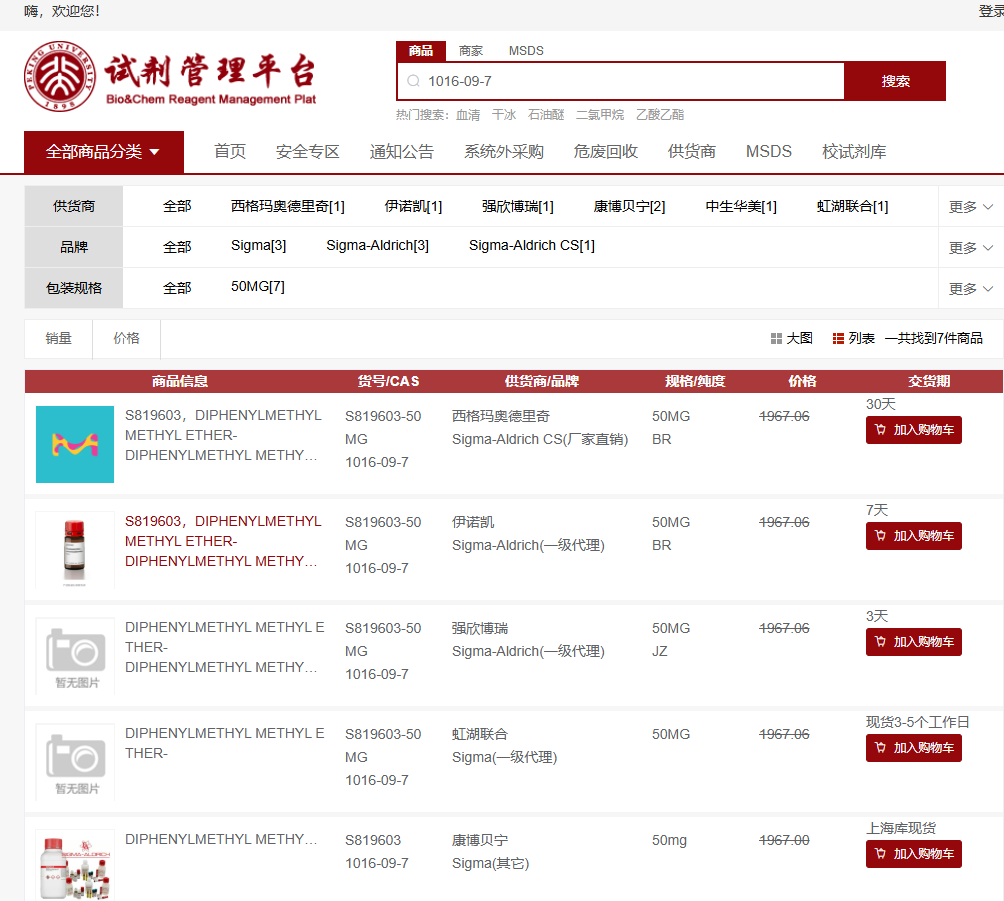
Task: Go to 首页 in navigation bar
Action: (x=230, y=152)
